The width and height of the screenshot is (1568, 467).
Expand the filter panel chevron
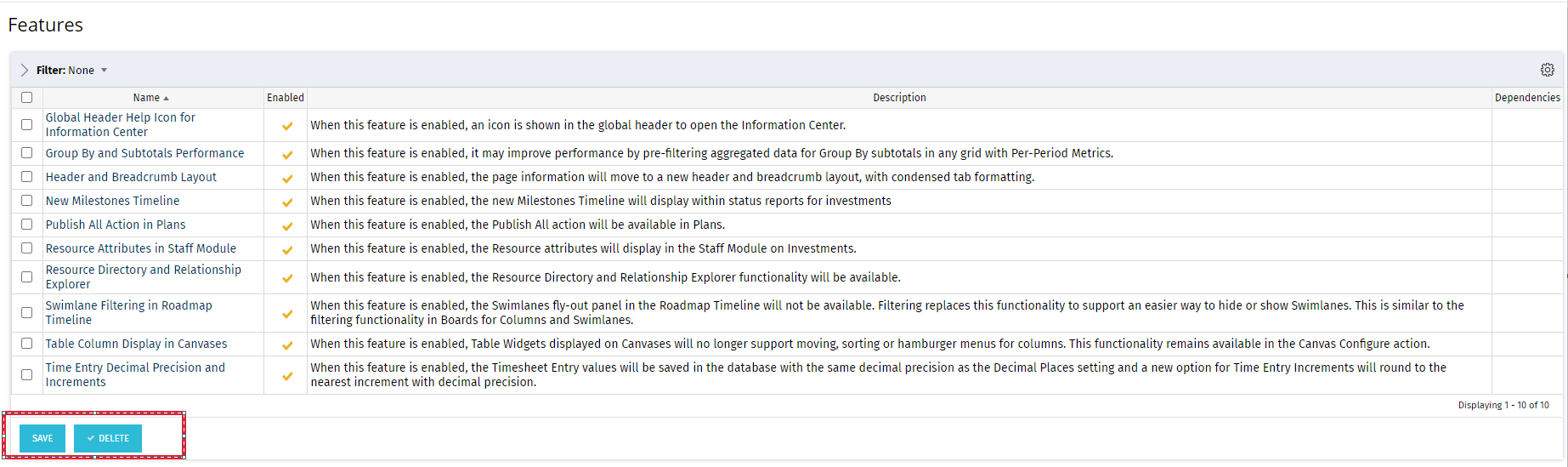pos(24,70)
